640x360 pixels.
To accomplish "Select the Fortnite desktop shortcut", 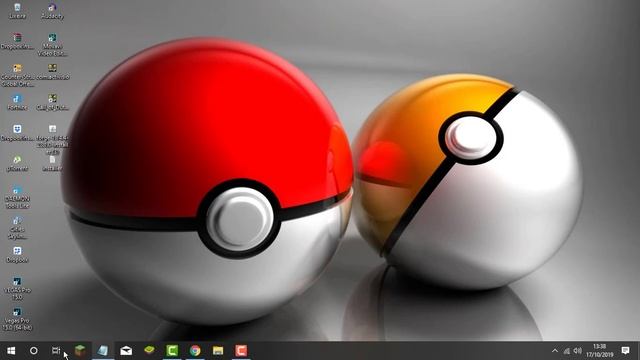I will pyautogui.click(x=17, y=102).
